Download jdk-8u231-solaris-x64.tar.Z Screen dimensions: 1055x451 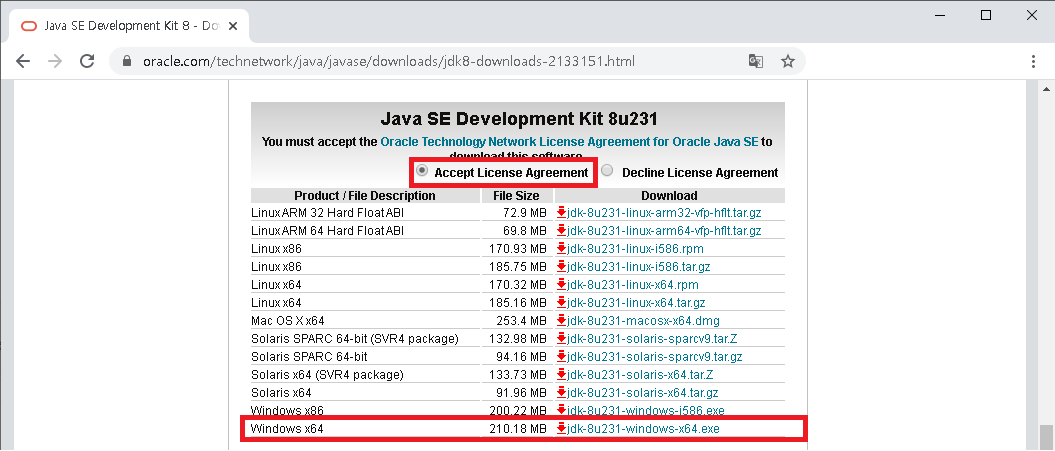click(x=640, y=374)
